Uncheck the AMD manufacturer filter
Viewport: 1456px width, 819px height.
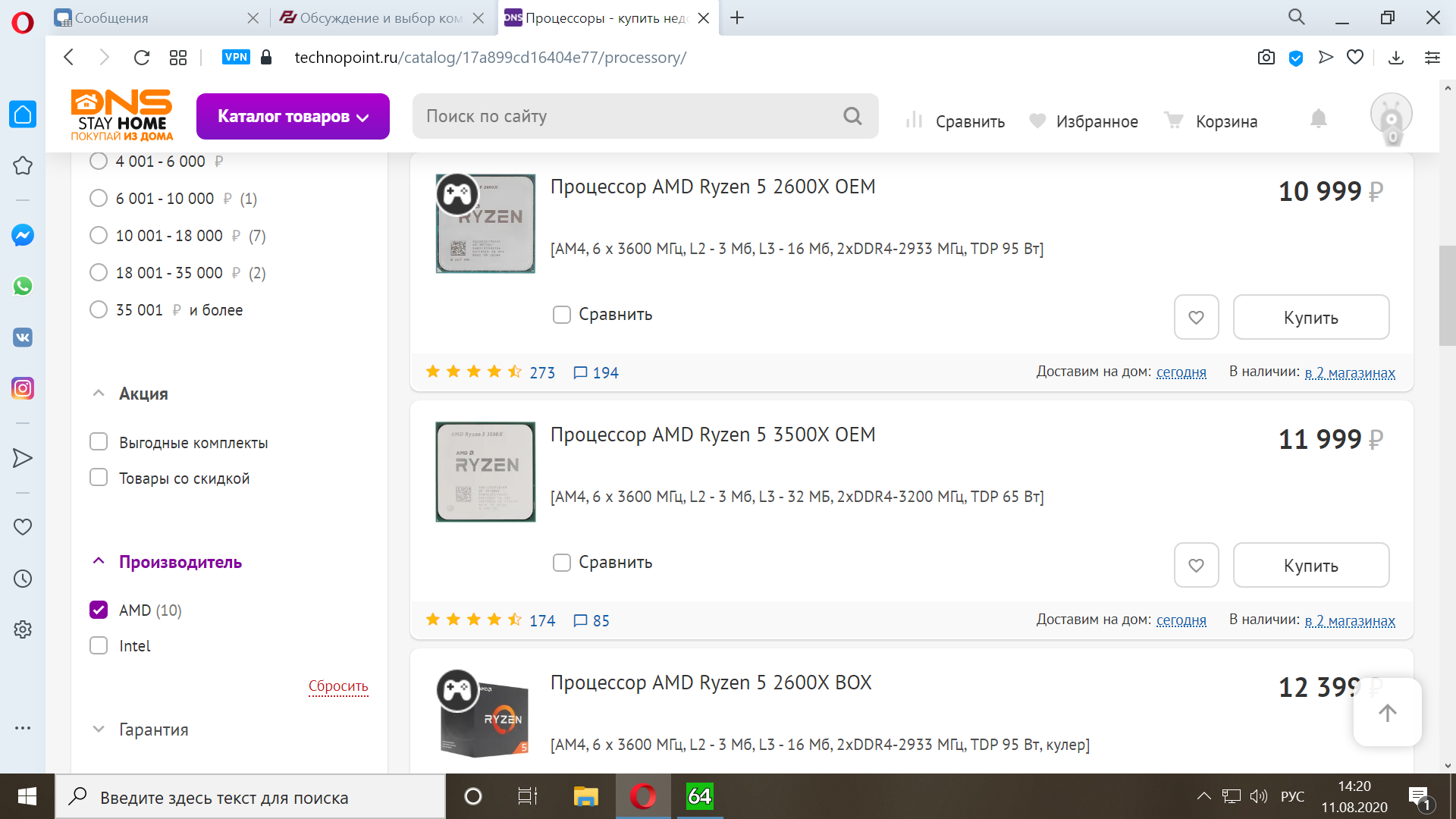point(99,610)
